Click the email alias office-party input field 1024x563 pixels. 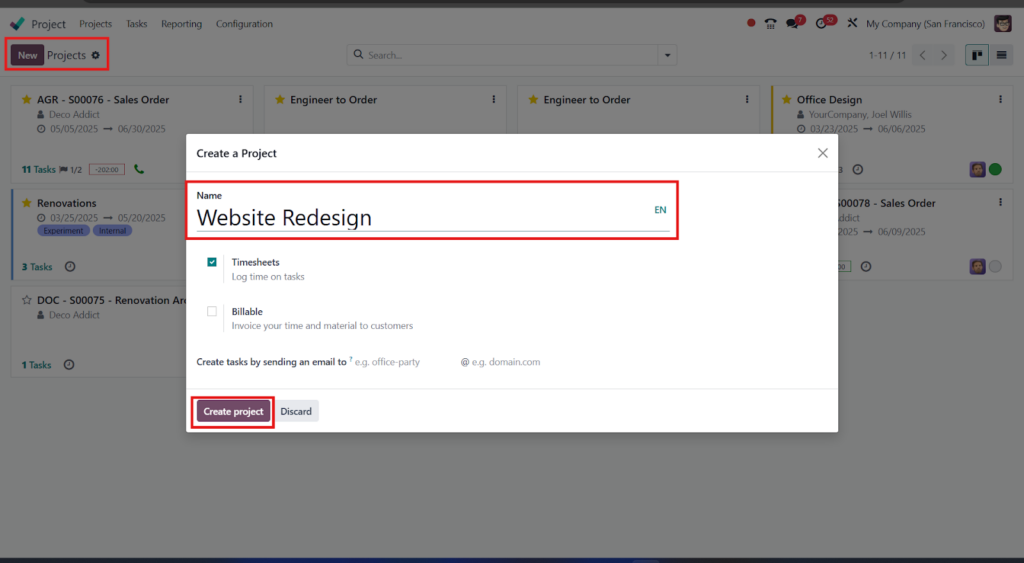pos(404,362)
